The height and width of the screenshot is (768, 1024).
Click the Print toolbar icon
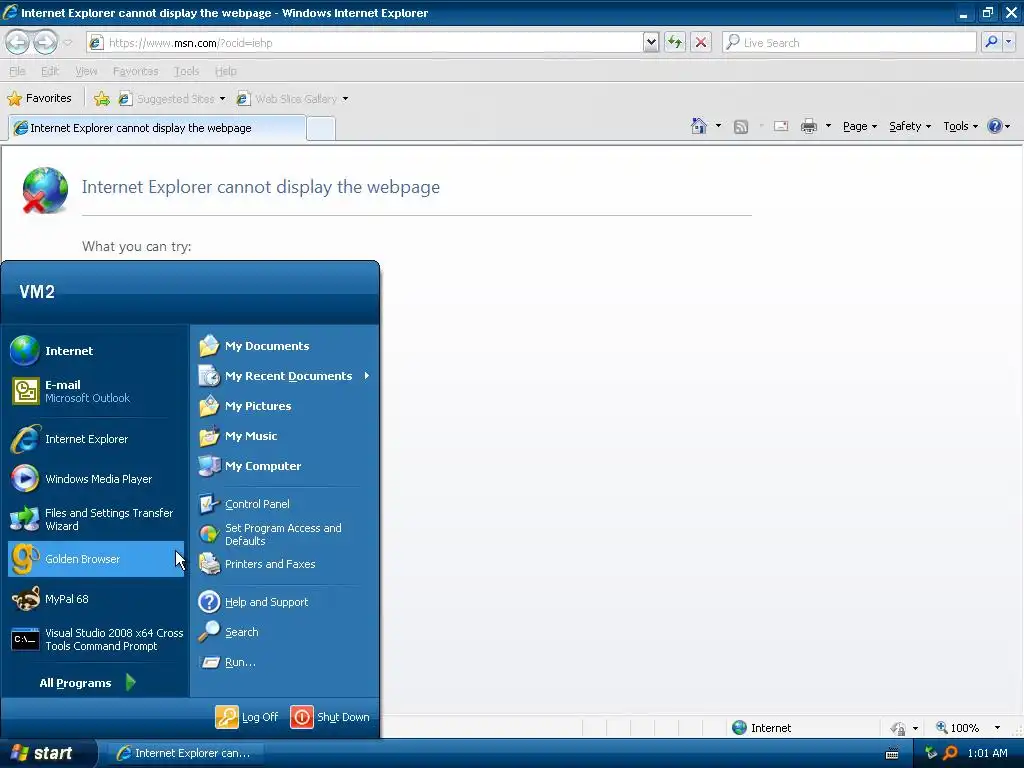click(x=808, y=126)
